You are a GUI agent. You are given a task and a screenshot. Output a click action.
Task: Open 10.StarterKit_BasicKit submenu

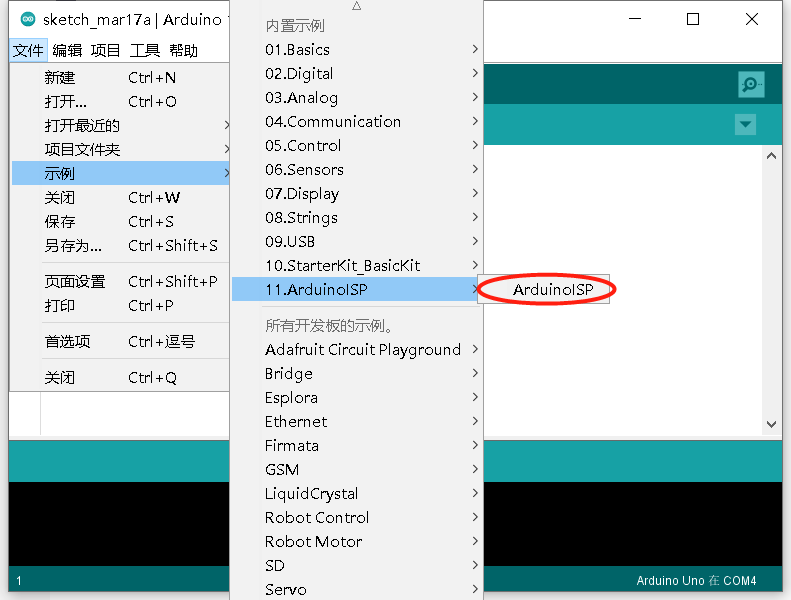coord(357,265)
